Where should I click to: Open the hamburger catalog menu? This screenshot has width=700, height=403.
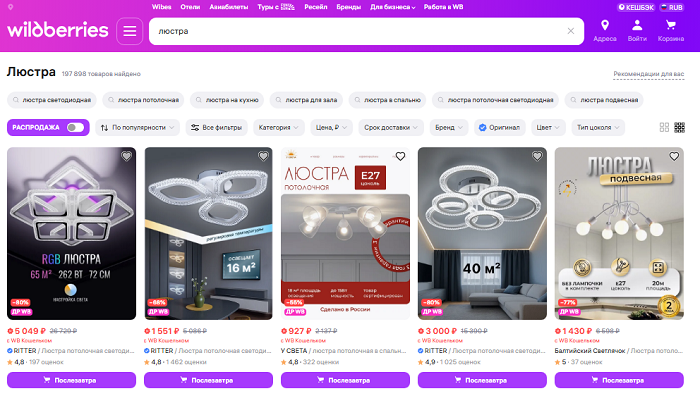click(130, 31)
